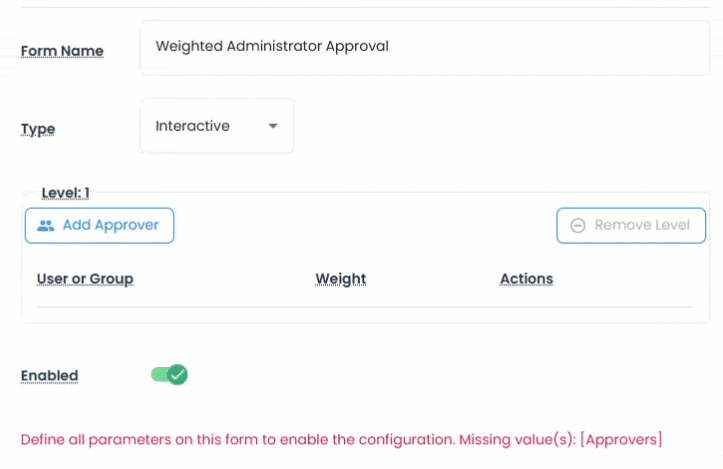Click the minus-circle icon on Remove Level
This screenshot has height=469, width=723.
point(577,226)
